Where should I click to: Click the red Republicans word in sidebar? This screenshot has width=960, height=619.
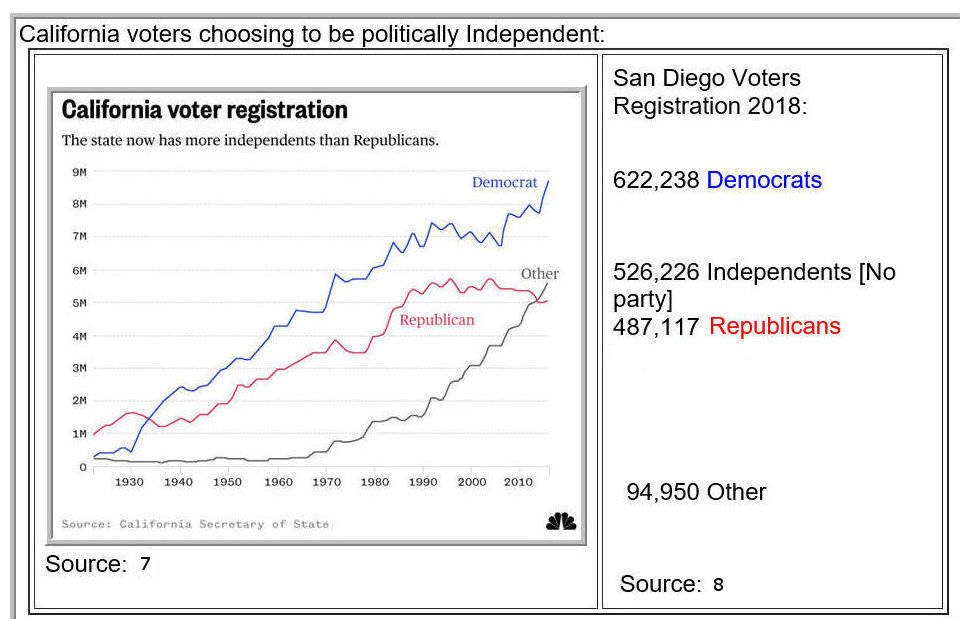[x=774, y=326]
